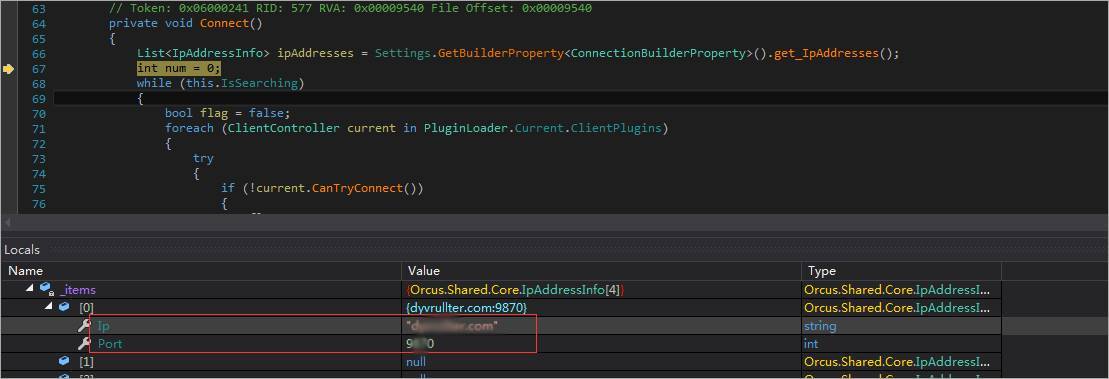Viewport: 1109px width, 379px height.
Task: Click GetBuilderProperty method call
Action: coord(501,54)
